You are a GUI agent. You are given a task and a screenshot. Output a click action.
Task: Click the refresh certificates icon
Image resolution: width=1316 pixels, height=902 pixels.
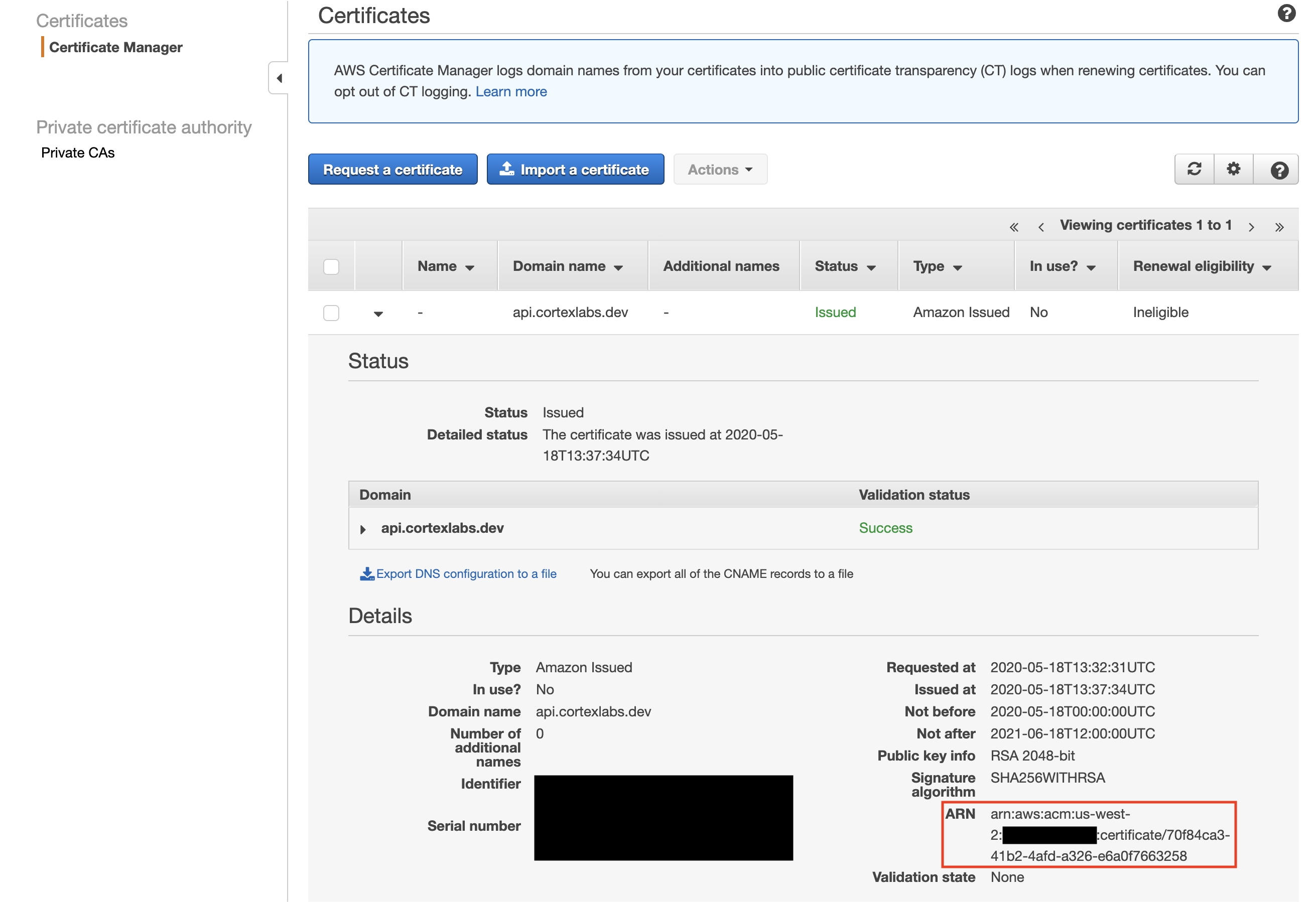point(1194,169)
